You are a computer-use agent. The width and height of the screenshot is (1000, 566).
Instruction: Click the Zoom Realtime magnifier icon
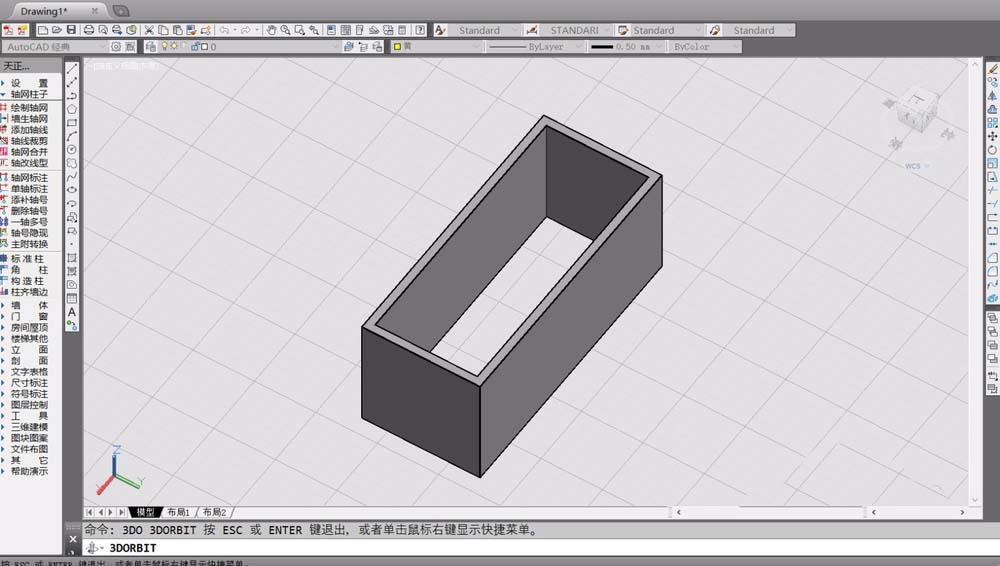coord(285,30)
